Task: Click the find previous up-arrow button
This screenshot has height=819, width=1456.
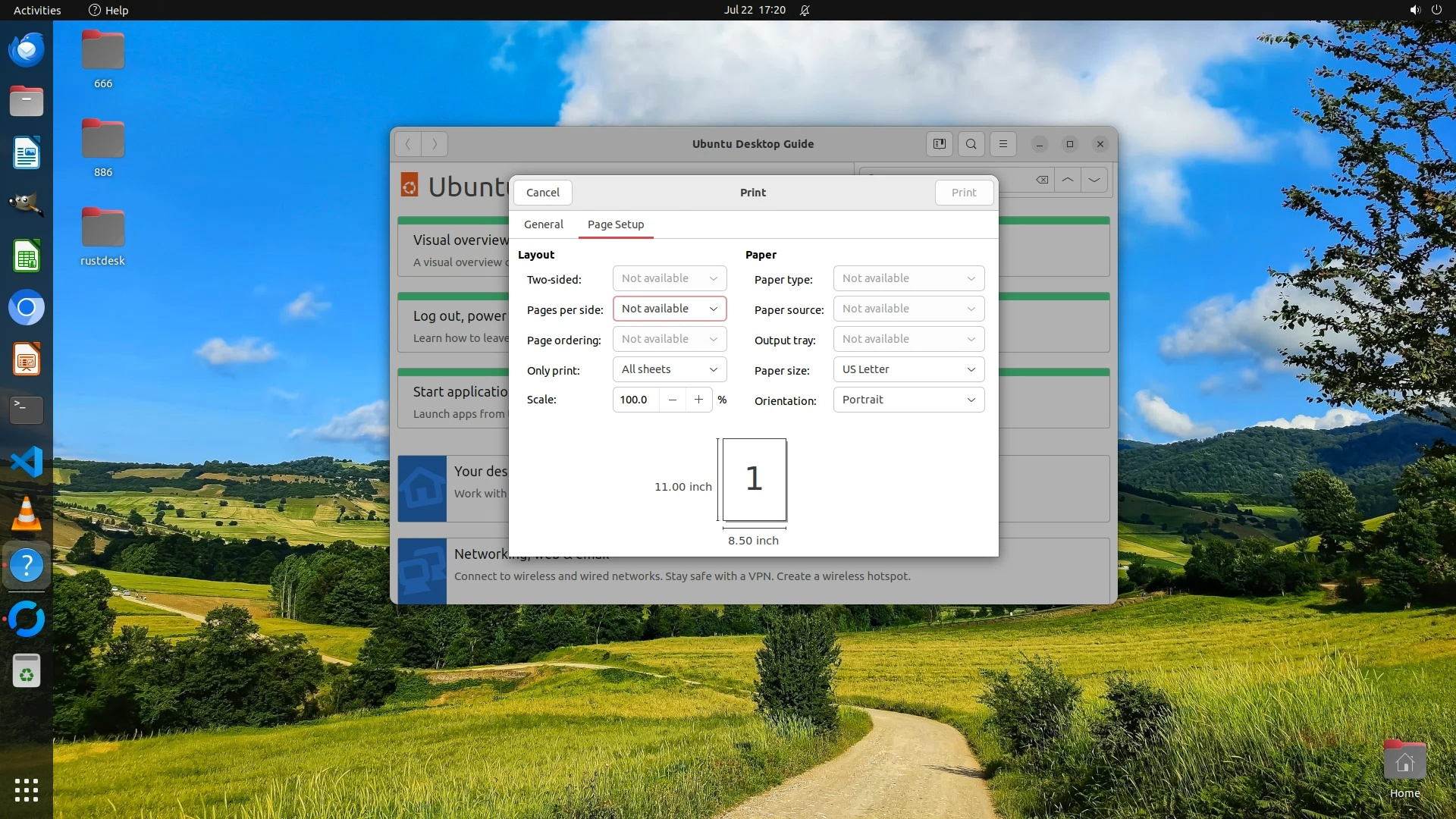Action: coord(1067,180)
